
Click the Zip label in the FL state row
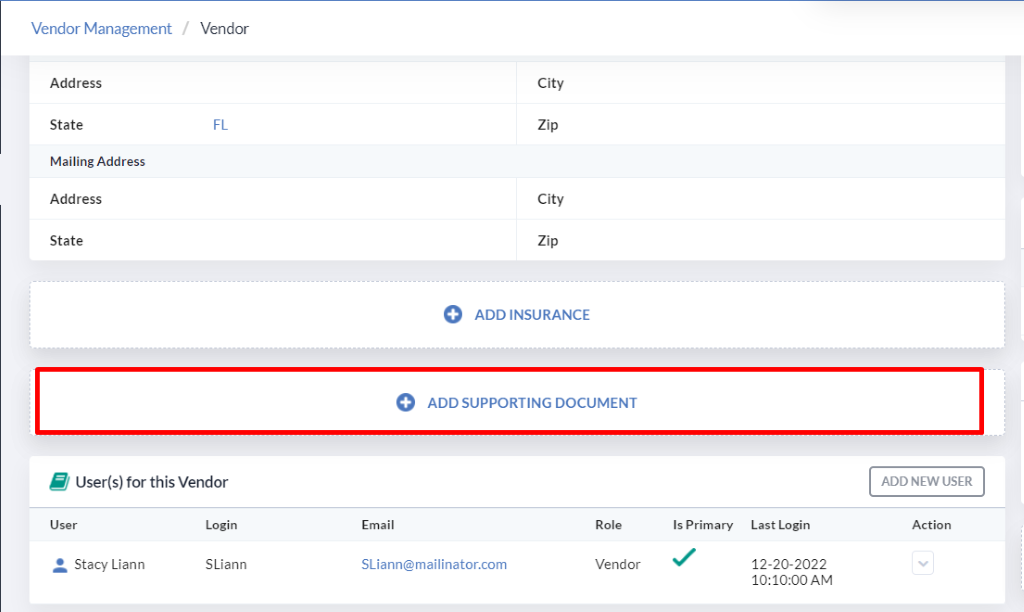[x=547, y=125]
